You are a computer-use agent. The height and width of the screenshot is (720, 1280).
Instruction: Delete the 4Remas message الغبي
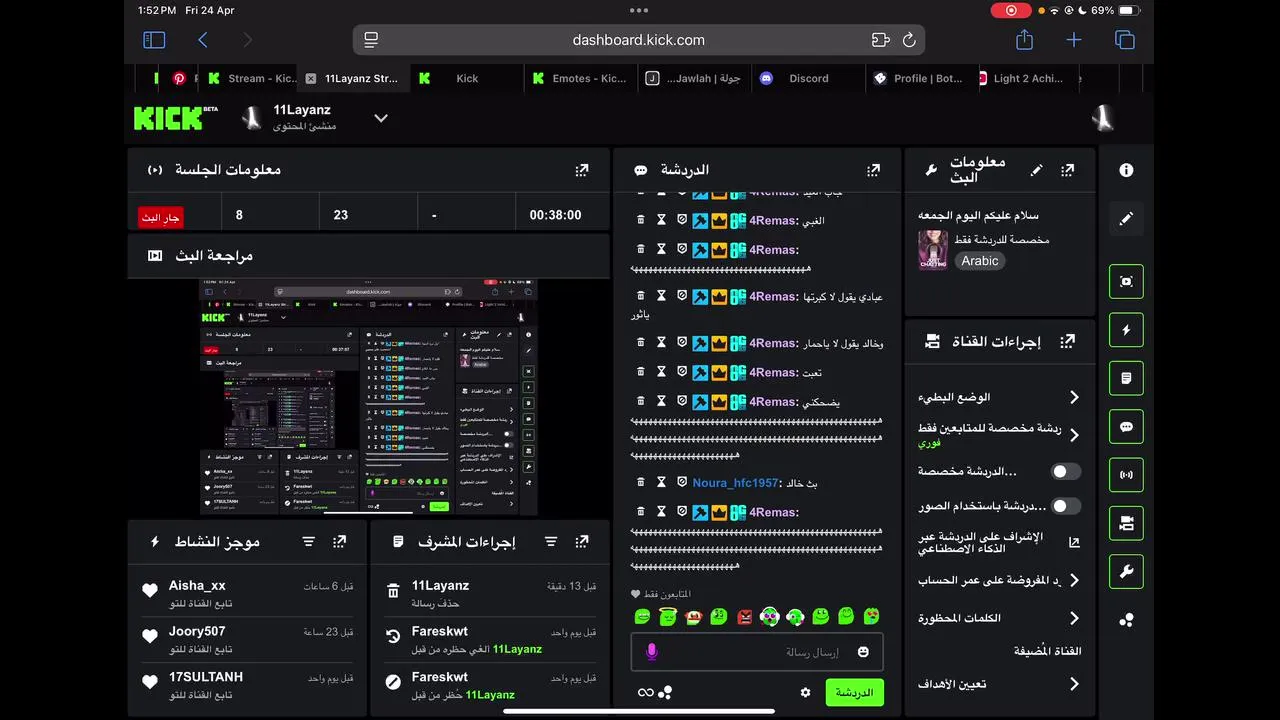pyautogui.click(x=641, y=220)
